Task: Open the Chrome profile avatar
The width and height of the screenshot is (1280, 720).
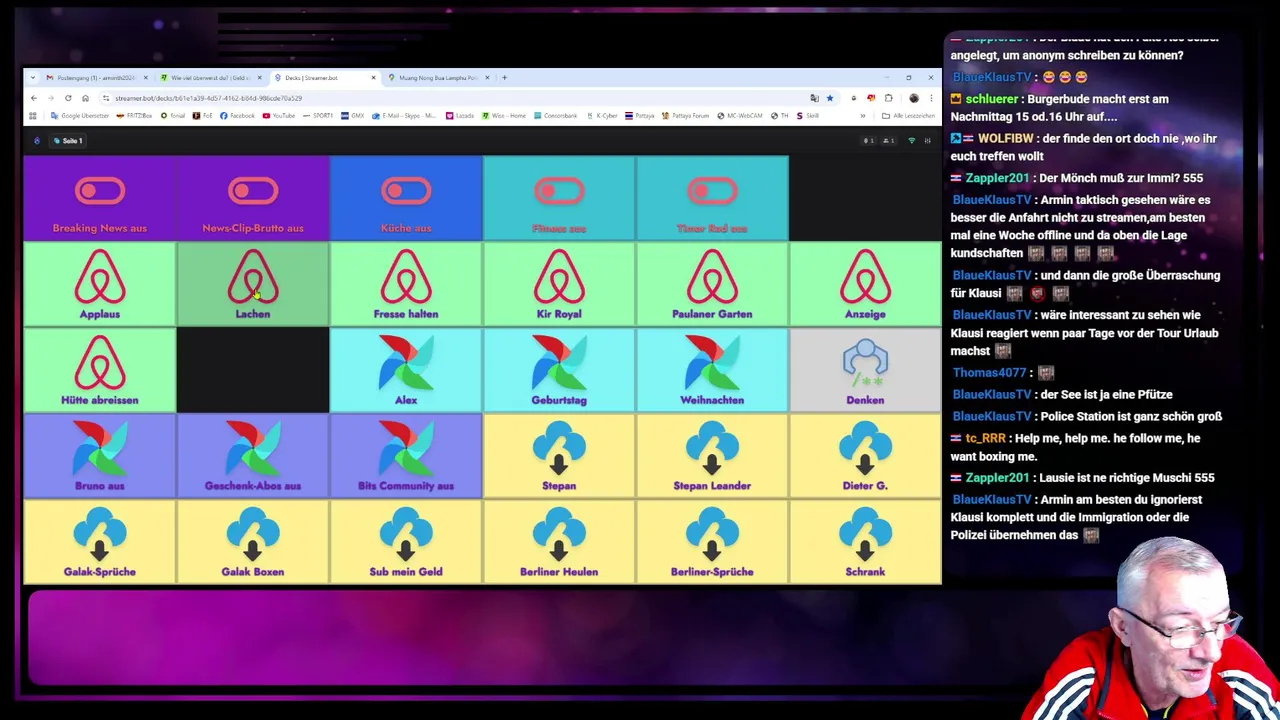Action: 914,98
